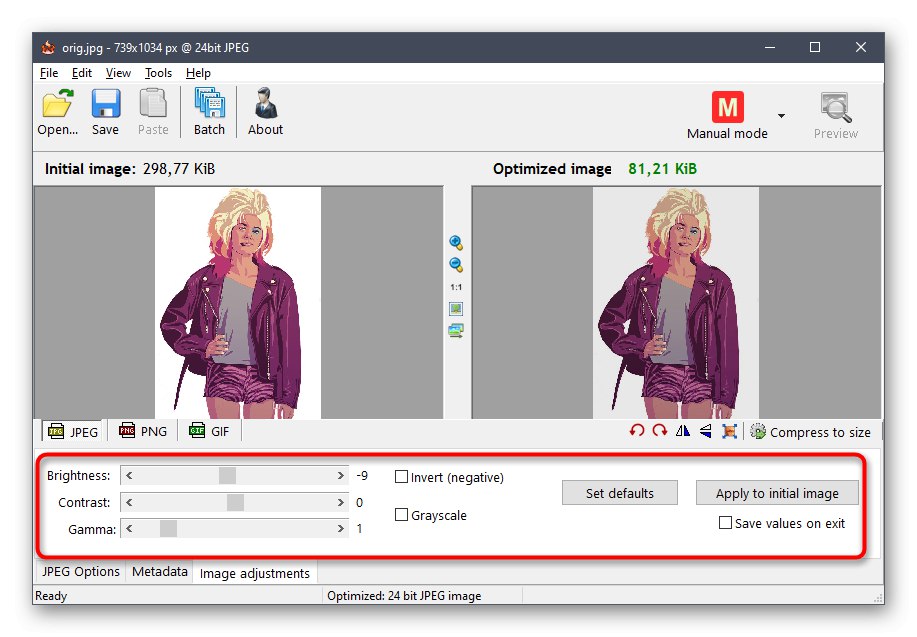
Task: Click the optimized image preview
Action: [x=676, y=302]
